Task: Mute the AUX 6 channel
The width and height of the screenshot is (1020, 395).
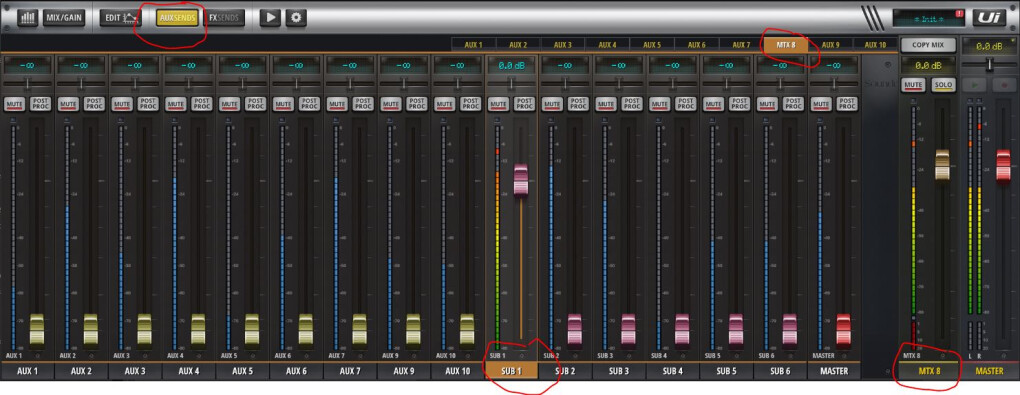Action: pyautogui.click(x=283, y=103)
